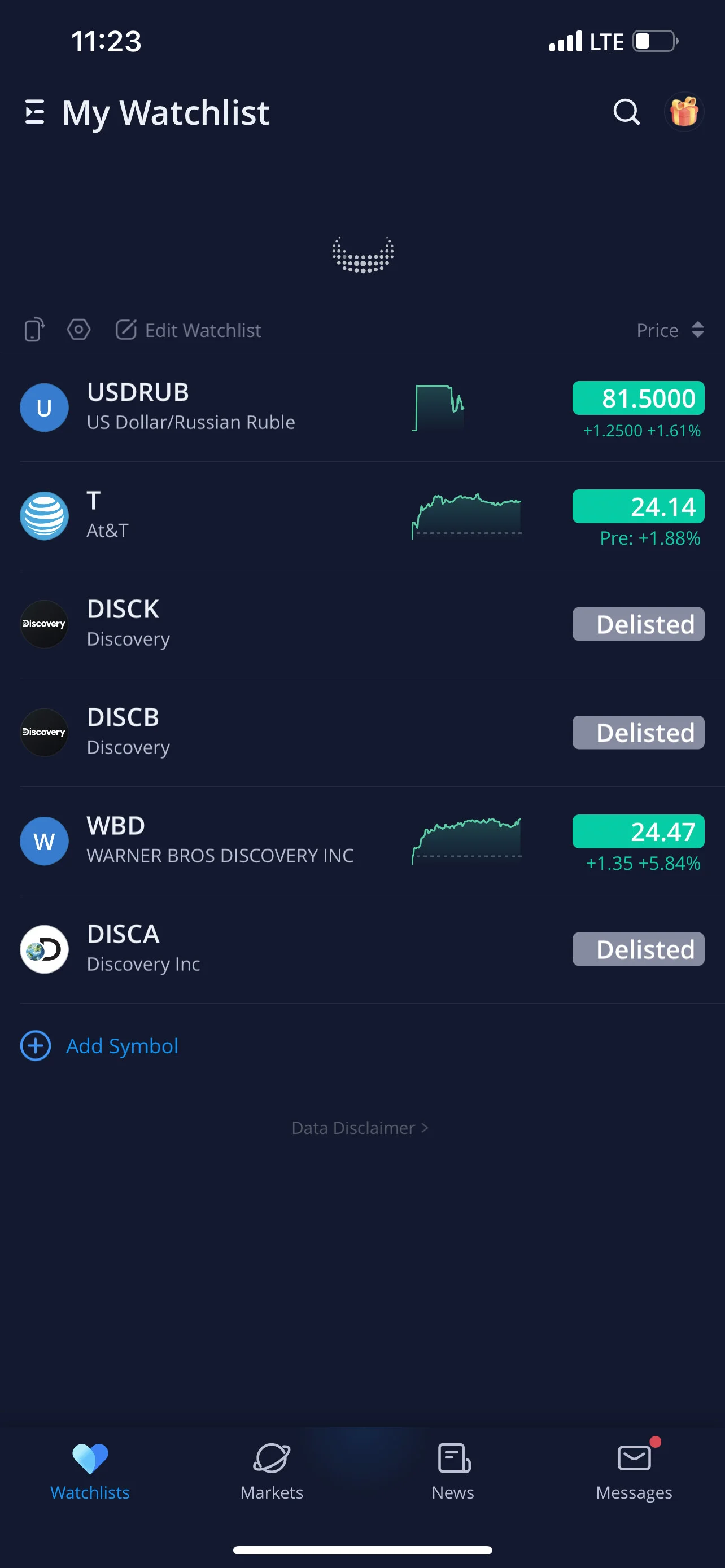The height and width of the screenshot is (1568, 725).
Task: Toggle the WBD 24.47 price display
Action: point(638,831)
